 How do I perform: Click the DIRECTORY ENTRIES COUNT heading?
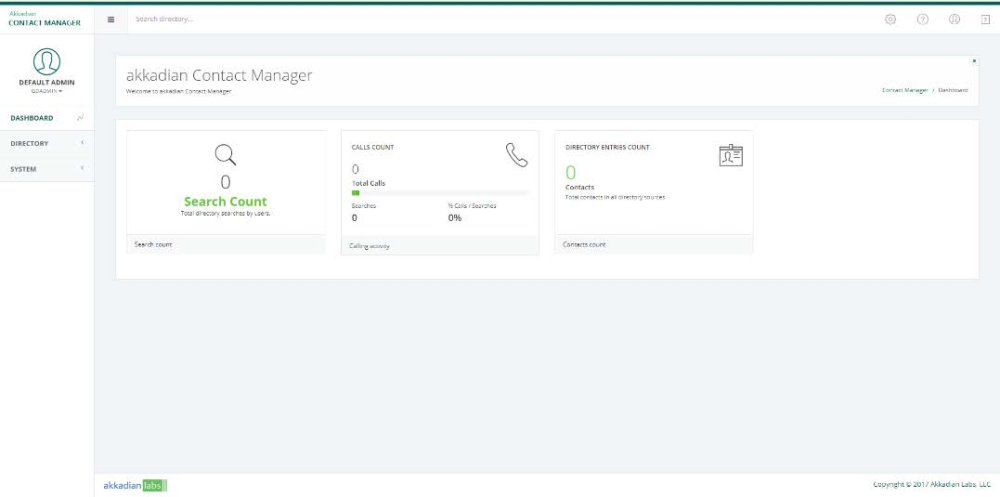pos(607,147)
